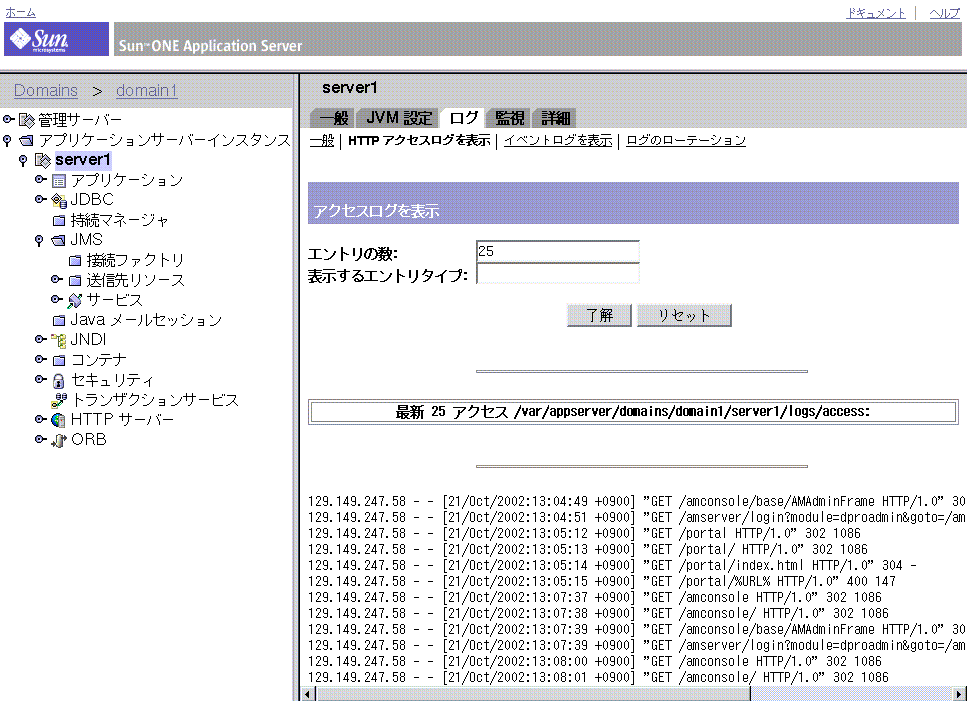Image resolution: width=967 pixels, height=701 pixels.
Task: Open the ログのローテーション link
Action: [x=686, y=141]
